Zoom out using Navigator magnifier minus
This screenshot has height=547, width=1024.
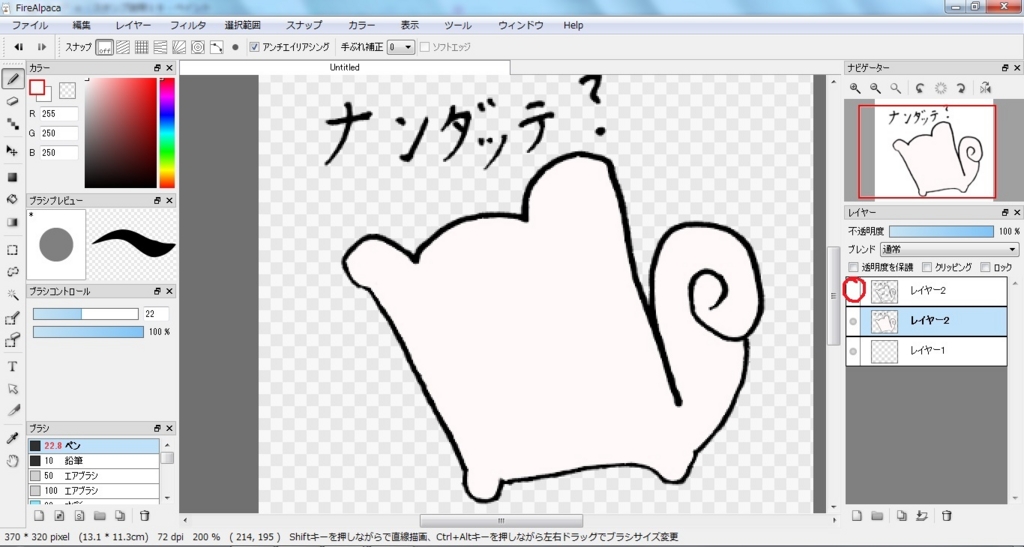875,88
